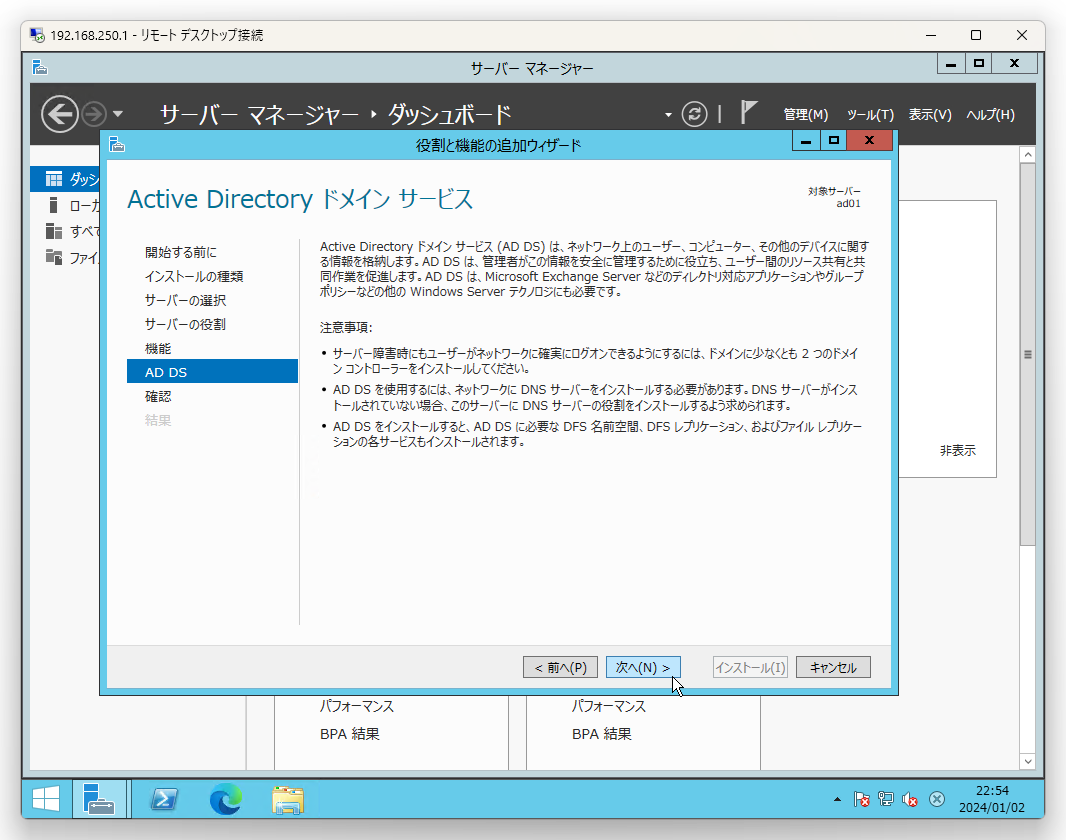
Task: Go to 確認 wizard step
Action: 158,396
